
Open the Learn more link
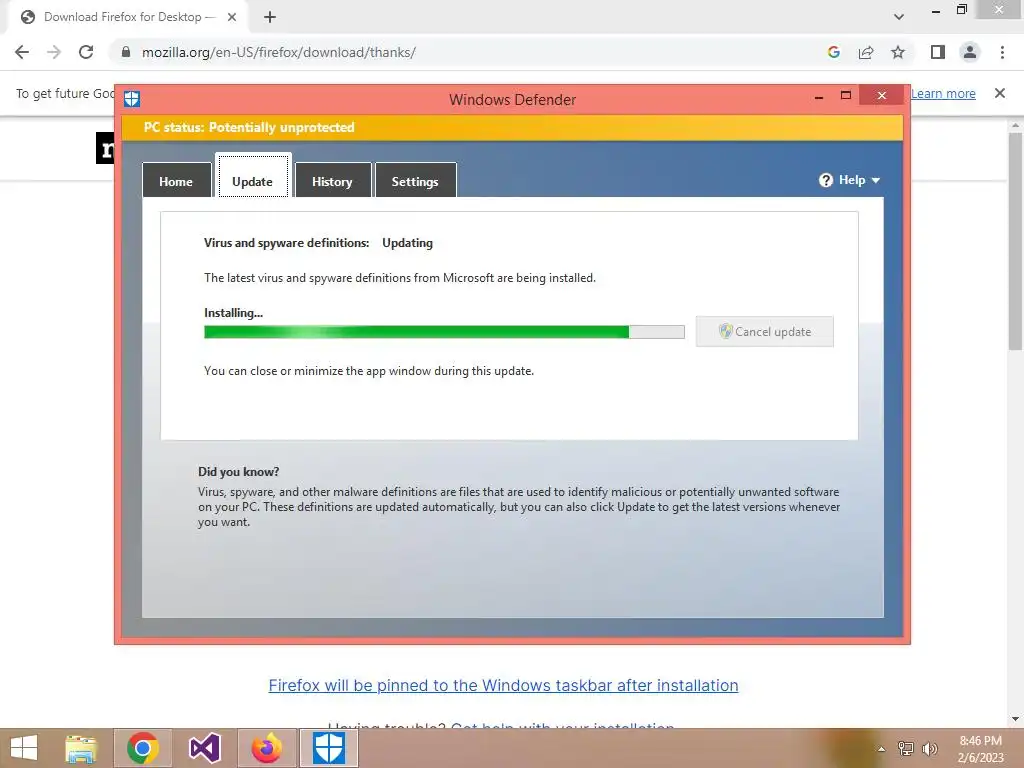point(943,93)
